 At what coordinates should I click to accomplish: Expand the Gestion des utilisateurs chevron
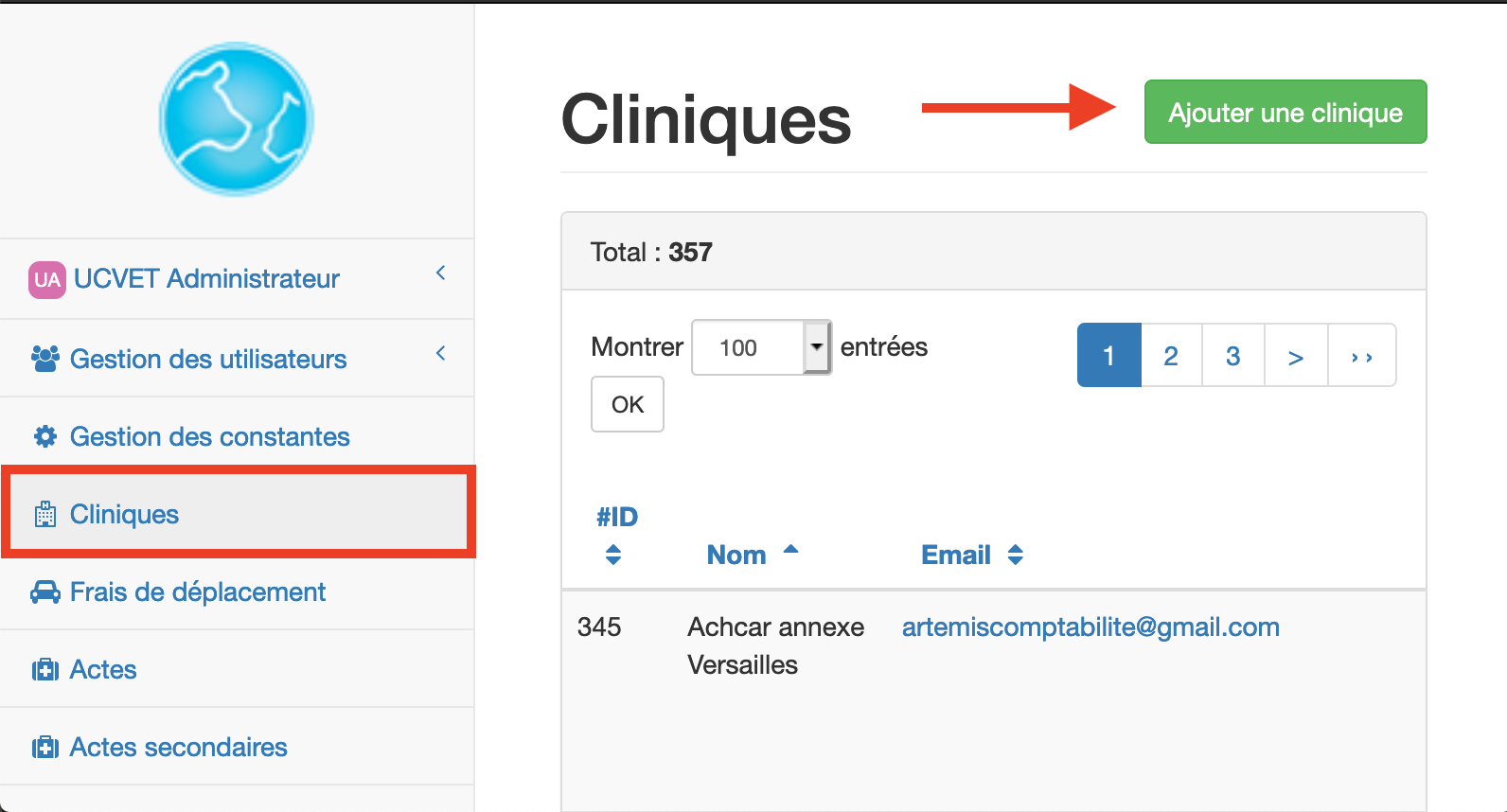440,354
